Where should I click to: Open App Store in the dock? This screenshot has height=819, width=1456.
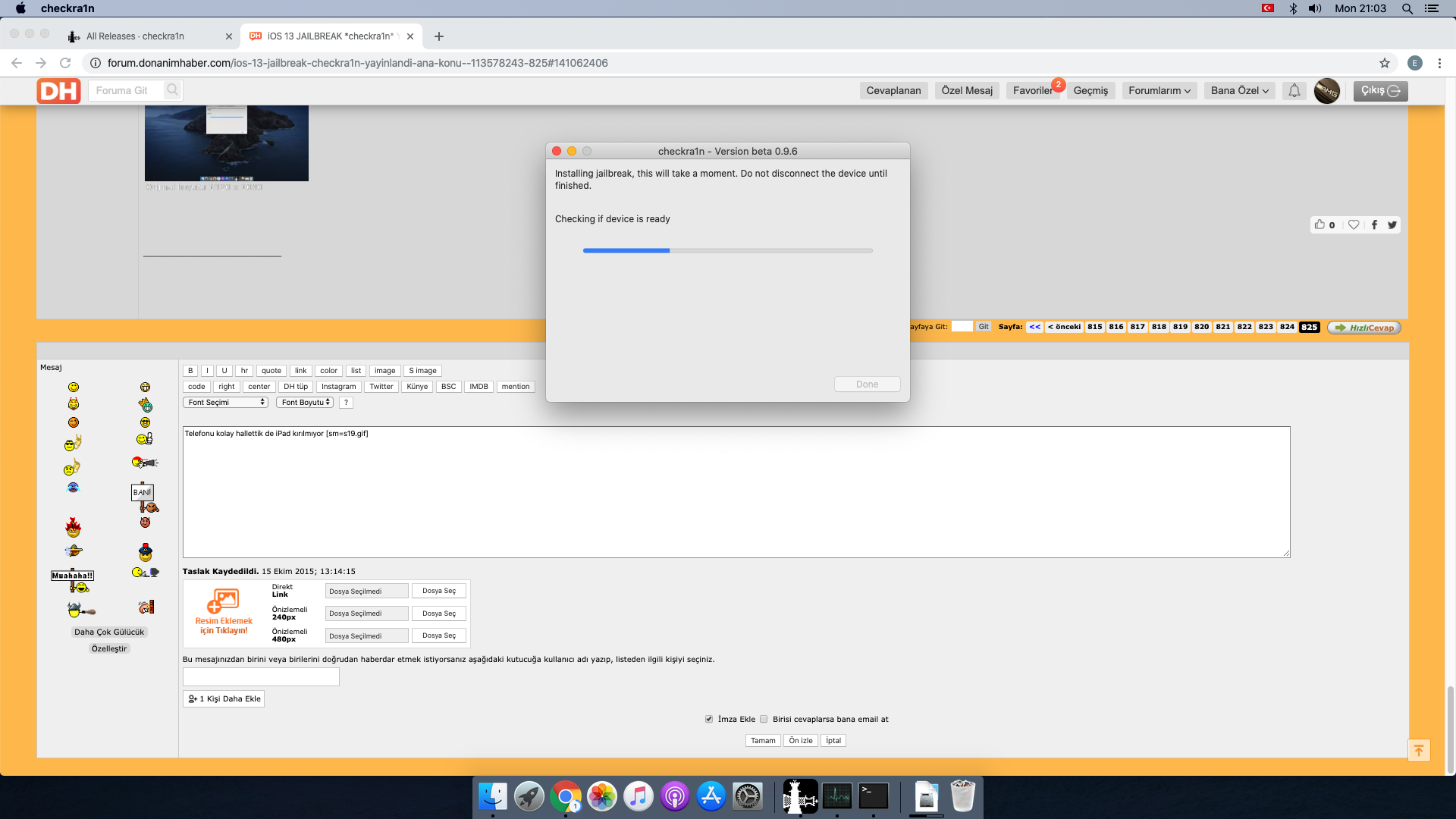pos(711,796)
